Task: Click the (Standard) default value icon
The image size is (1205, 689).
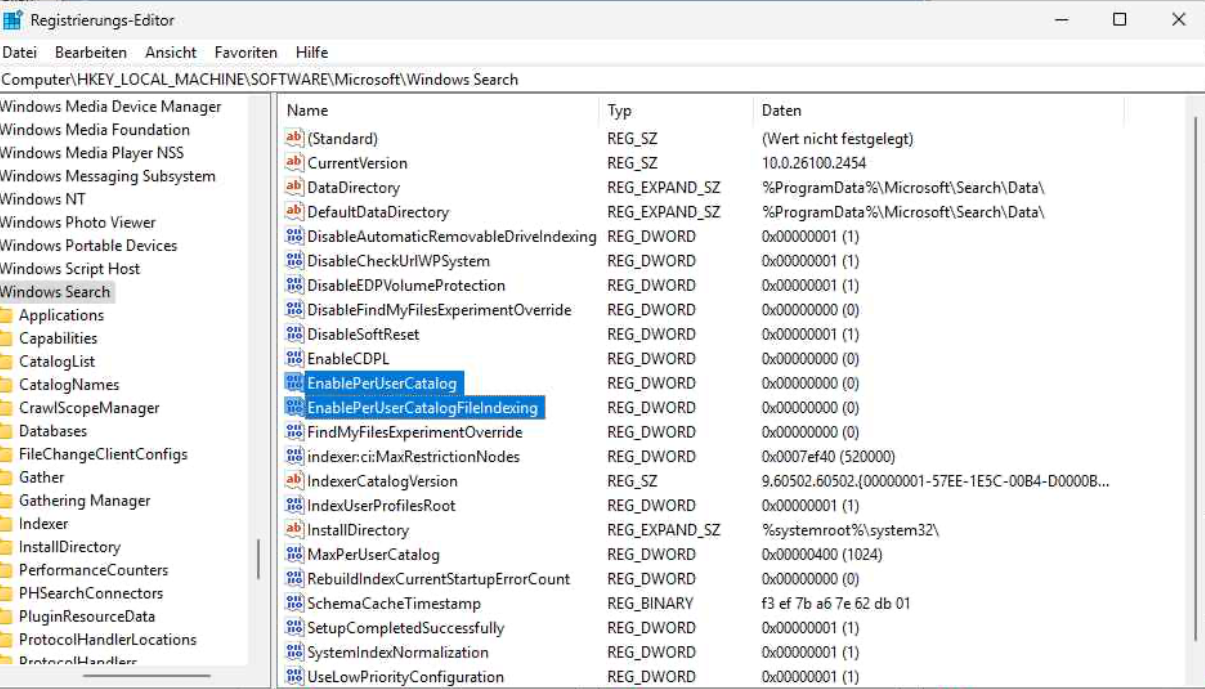Action: point(294,138)
